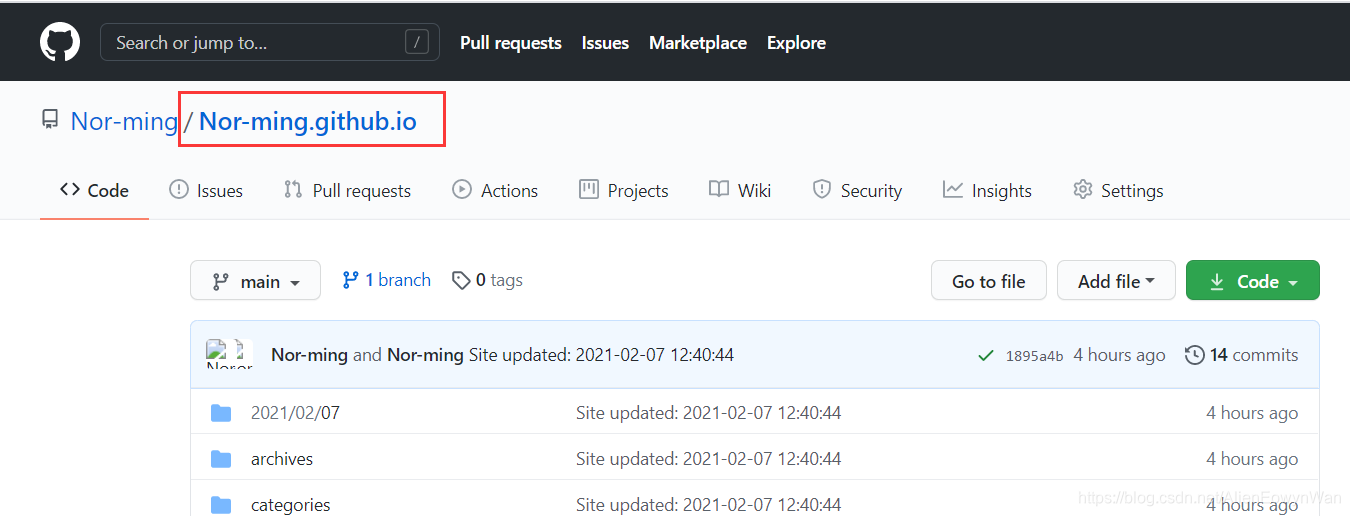Screen dimensions: 1350x516
Task: Click the Go to file button
Action: coord(989,280)
